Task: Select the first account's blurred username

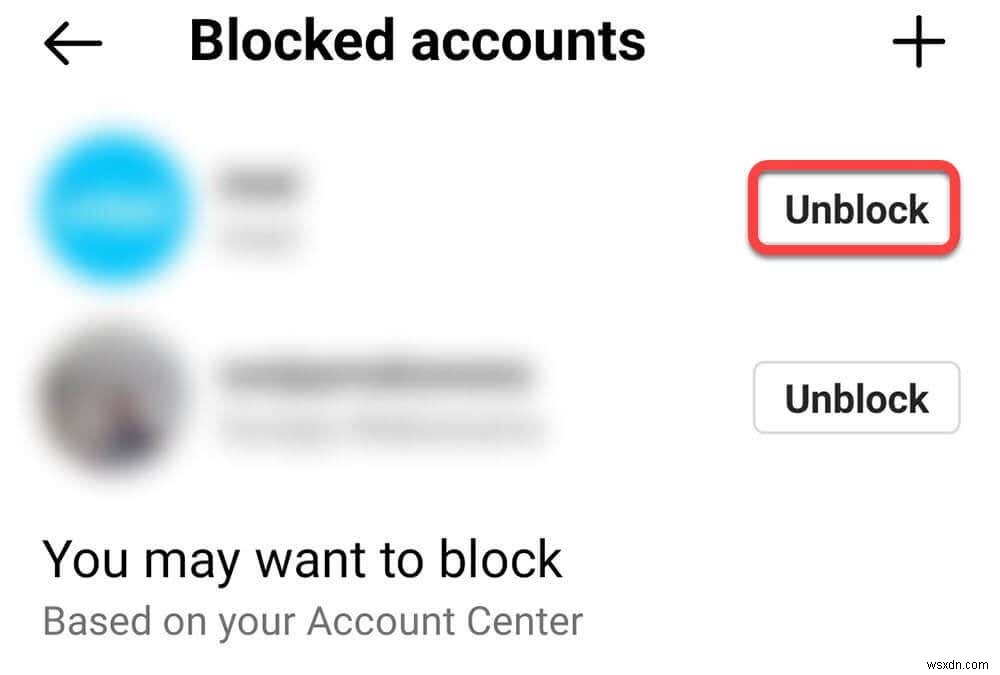Action: [x=259, y=182]
